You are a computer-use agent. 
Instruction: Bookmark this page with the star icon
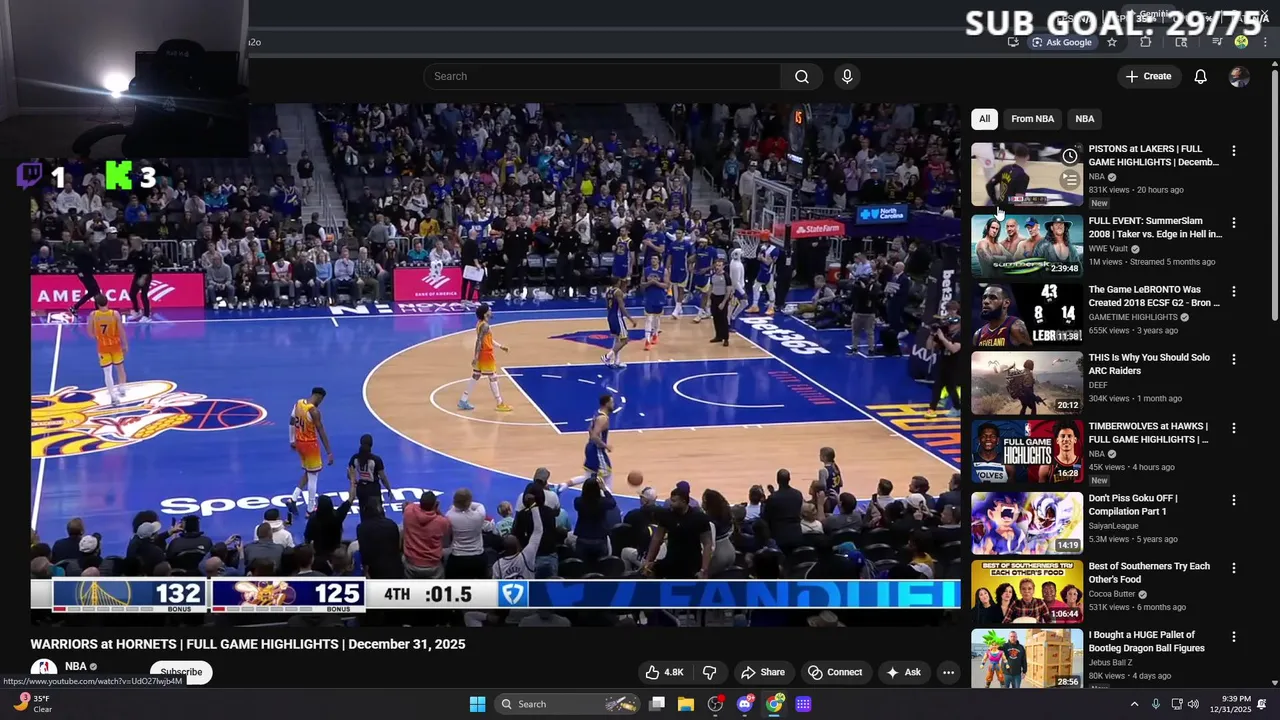pos(1111,42)
